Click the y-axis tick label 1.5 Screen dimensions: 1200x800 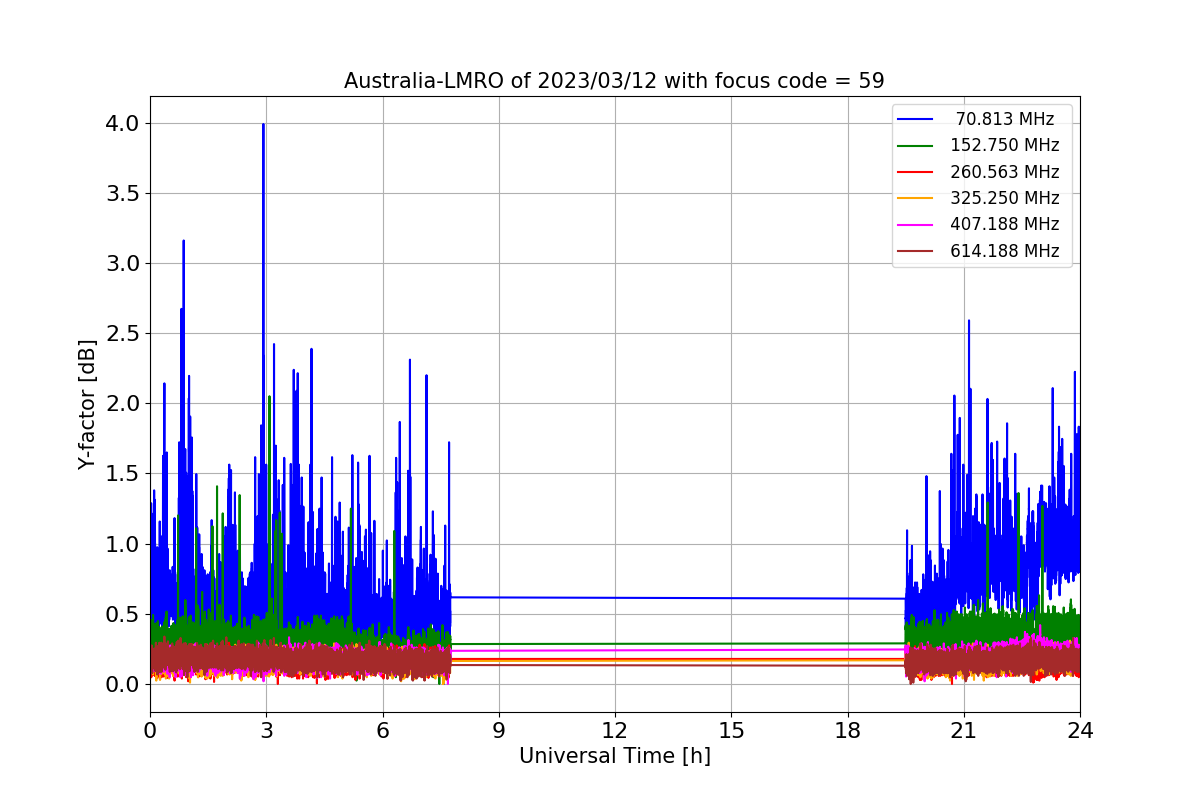point(123,474)
